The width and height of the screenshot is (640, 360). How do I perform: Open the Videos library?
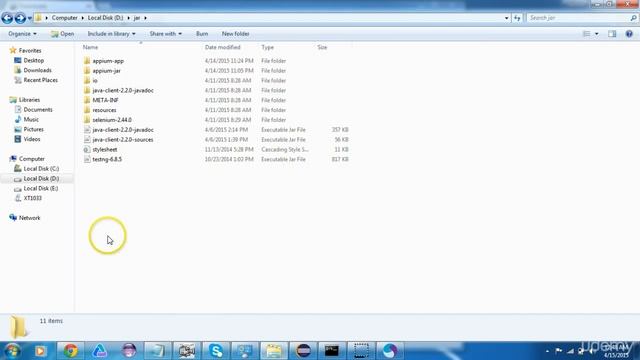pos(32,139)
